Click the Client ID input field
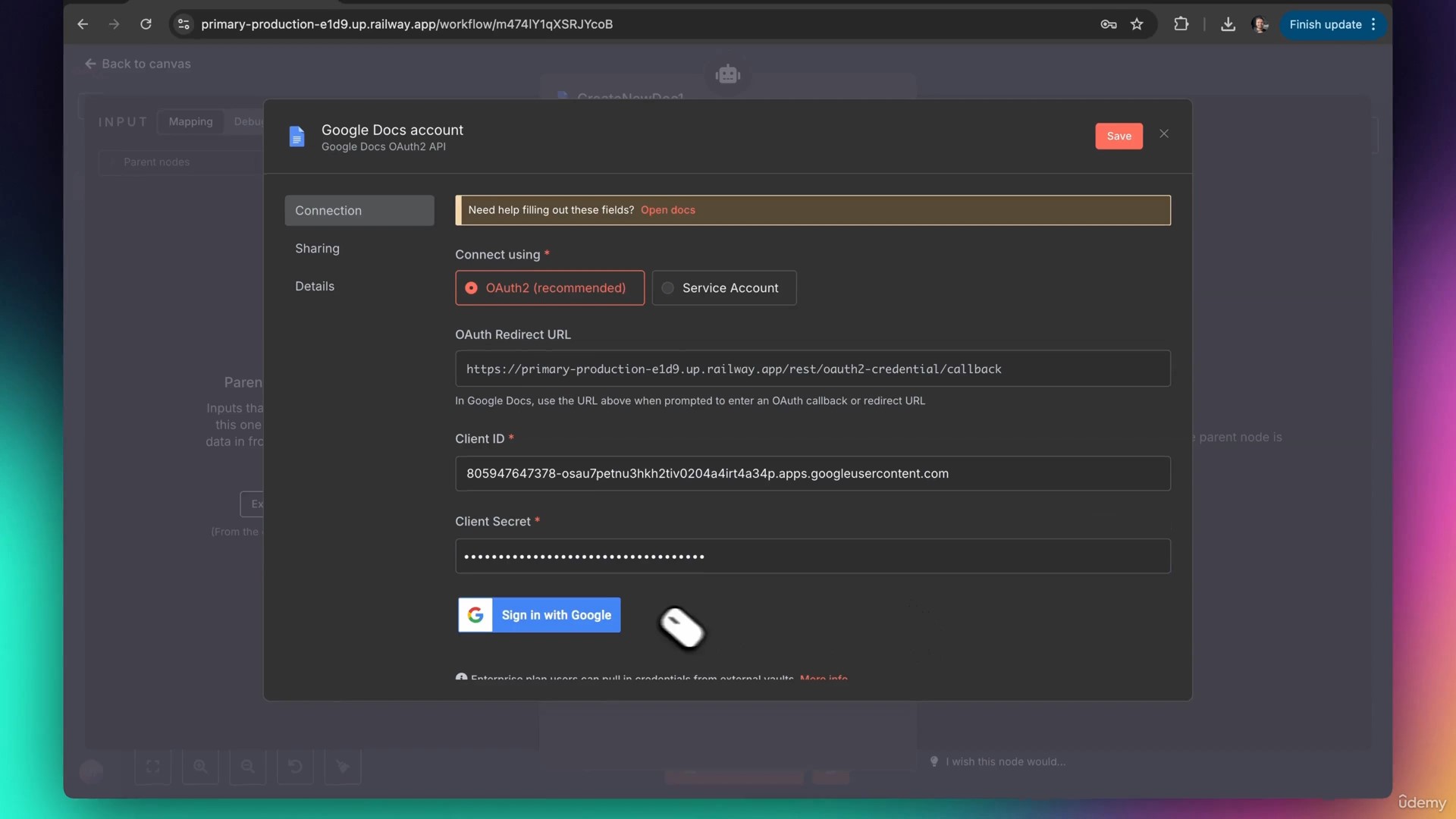The height and width of the screenshot is (819, 1456). (813, 473)
